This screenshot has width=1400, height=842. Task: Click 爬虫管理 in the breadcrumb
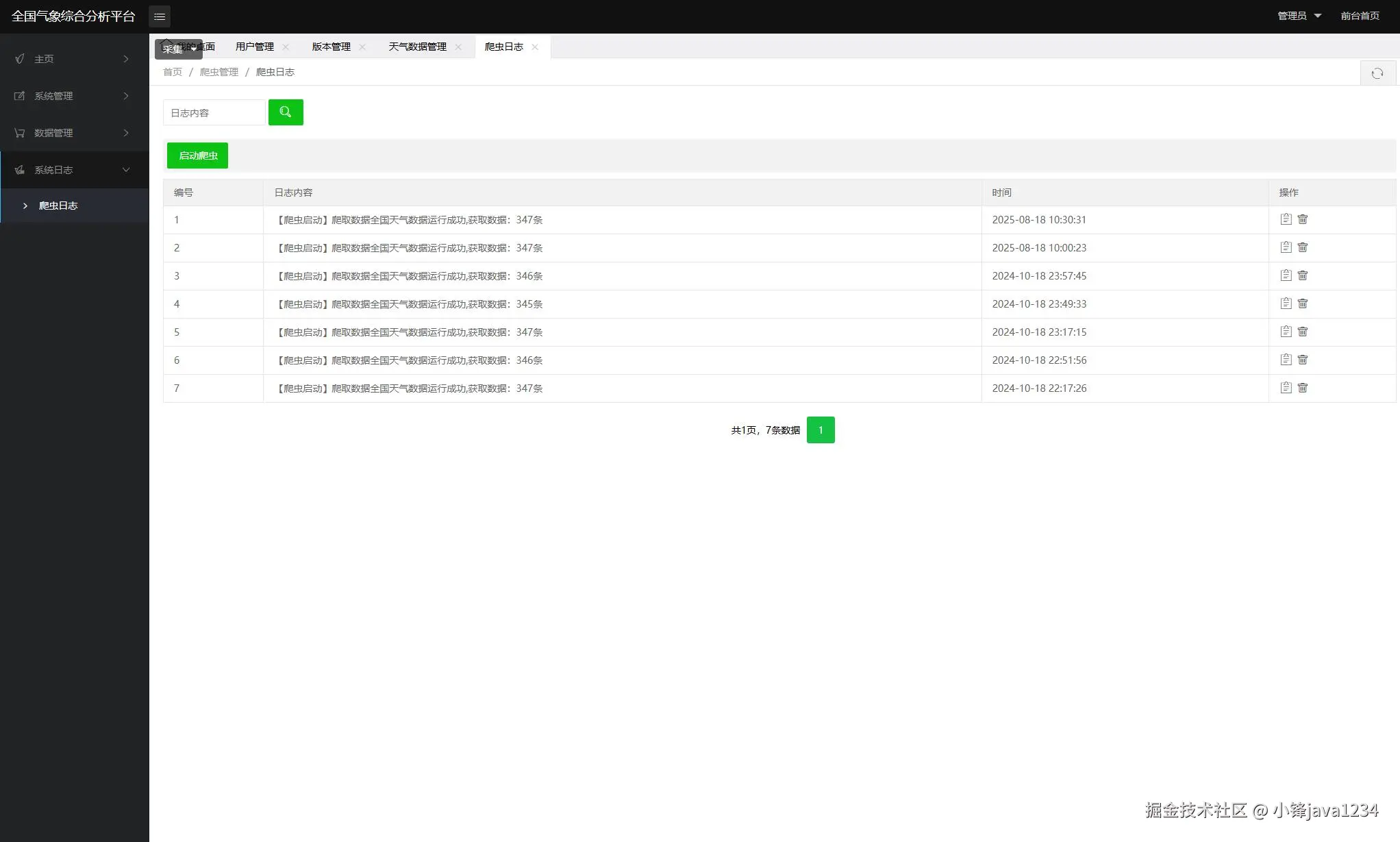219,72
